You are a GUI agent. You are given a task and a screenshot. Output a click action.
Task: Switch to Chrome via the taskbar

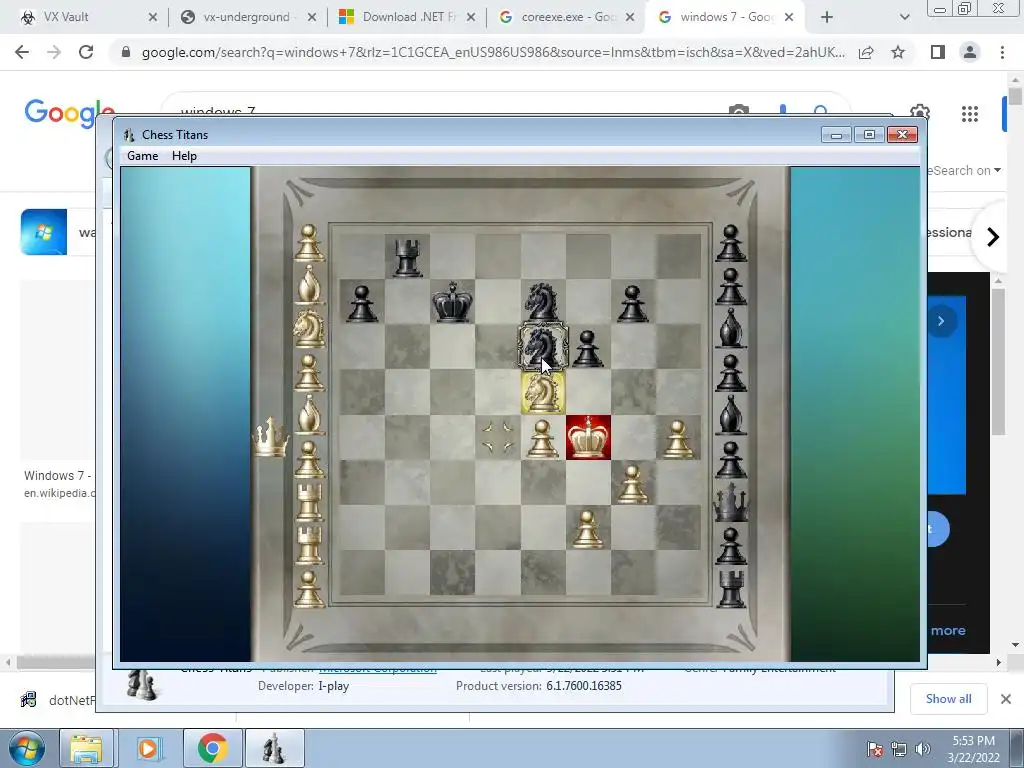tap(212, 748)
